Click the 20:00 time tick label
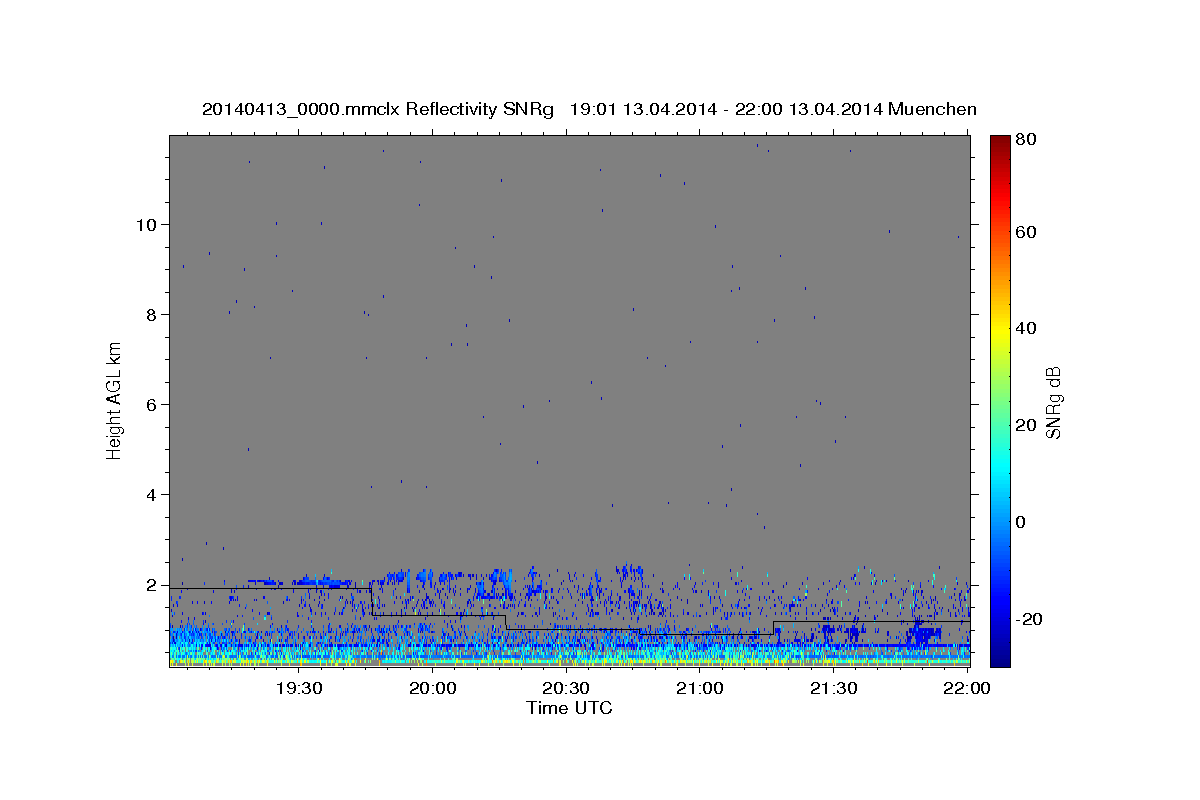Image resolution: width=1200 pixels, height=800 pixels. pyautogui.click(x=432, y=688)
